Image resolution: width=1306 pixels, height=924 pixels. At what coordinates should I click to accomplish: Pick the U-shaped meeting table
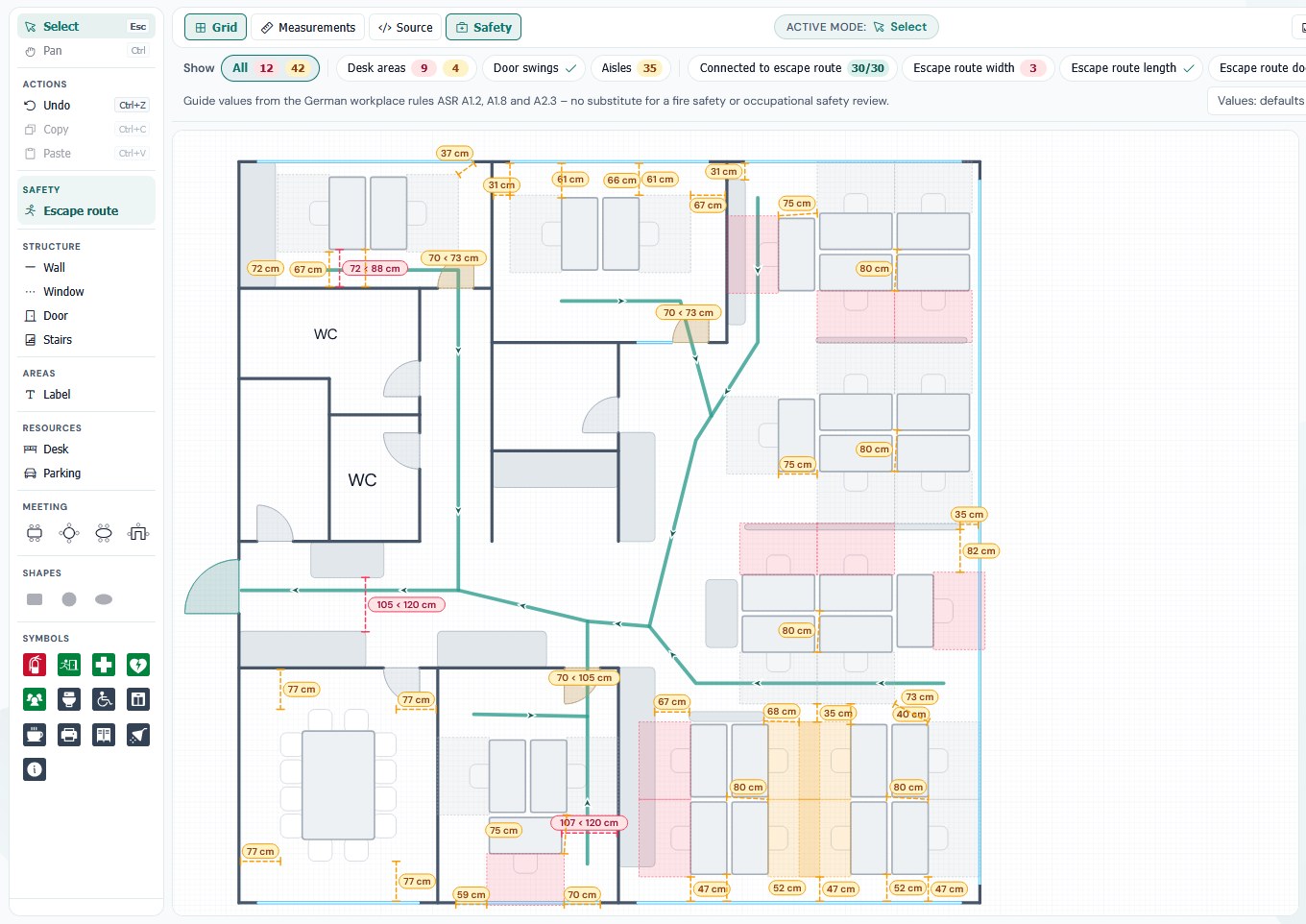[x=138, y=533]
